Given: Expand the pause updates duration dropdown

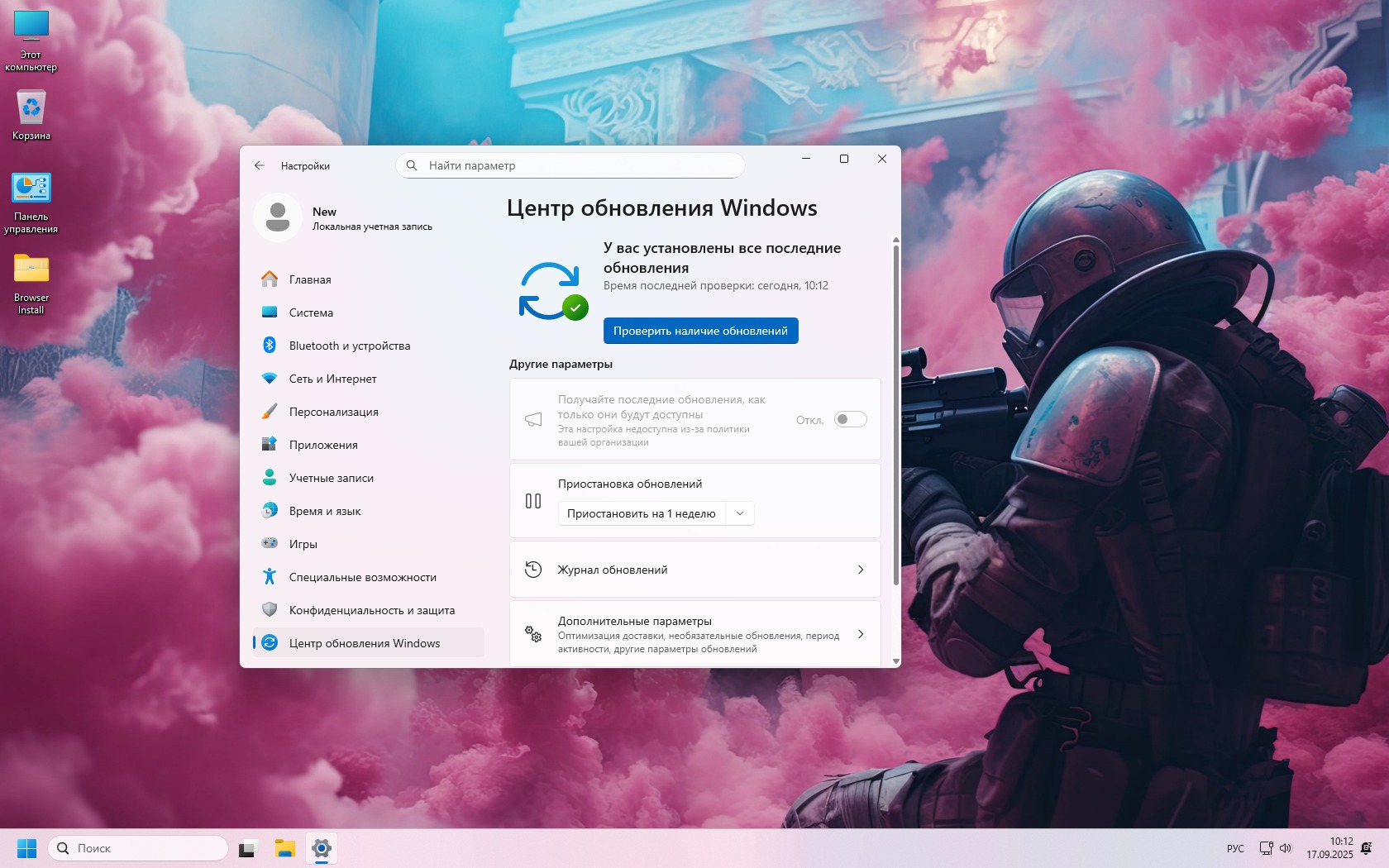Looking at the screenshot, I should pos(740,513).
